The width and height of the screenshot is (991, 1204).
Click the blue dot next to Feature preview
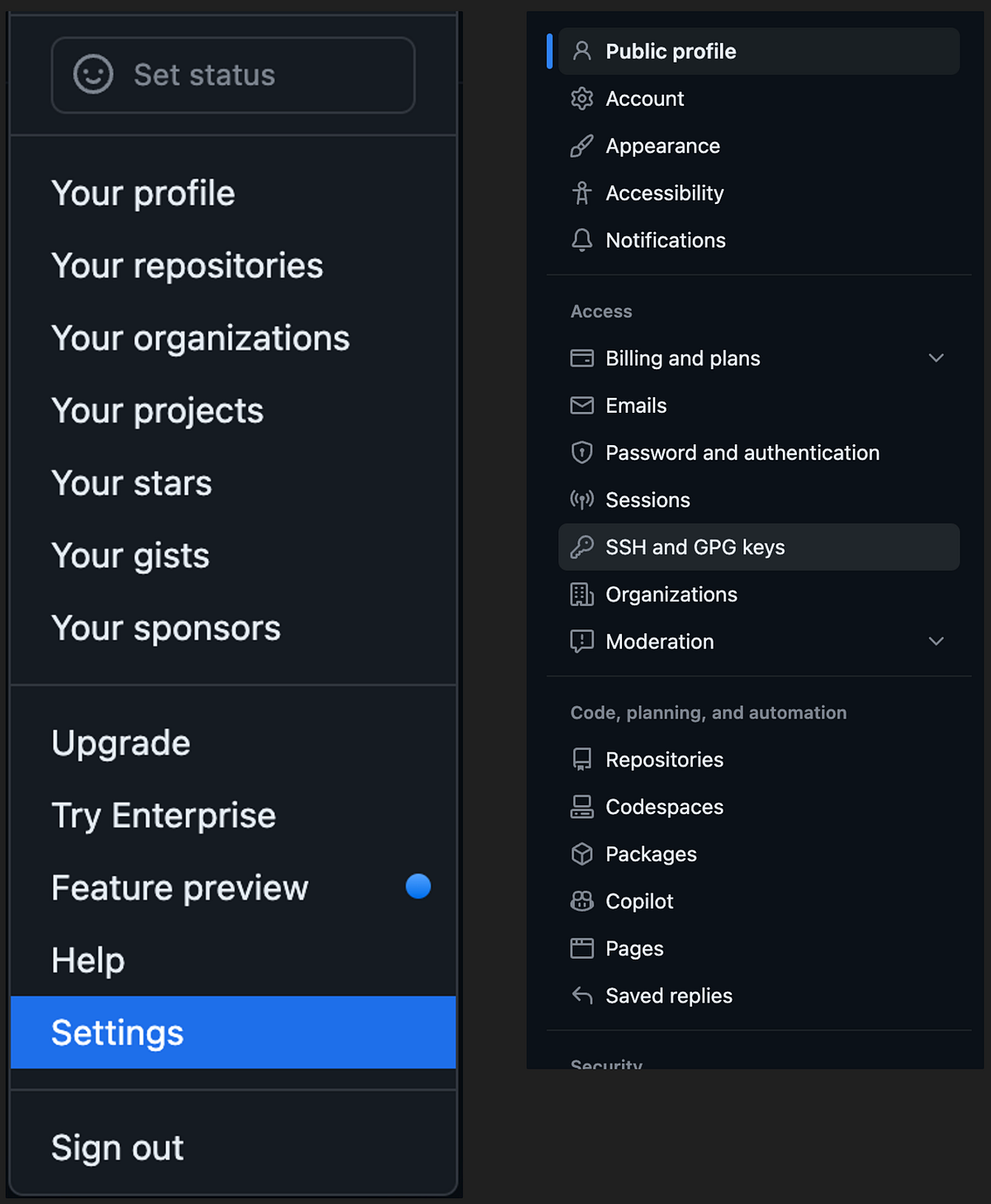[x=419, y=886]
